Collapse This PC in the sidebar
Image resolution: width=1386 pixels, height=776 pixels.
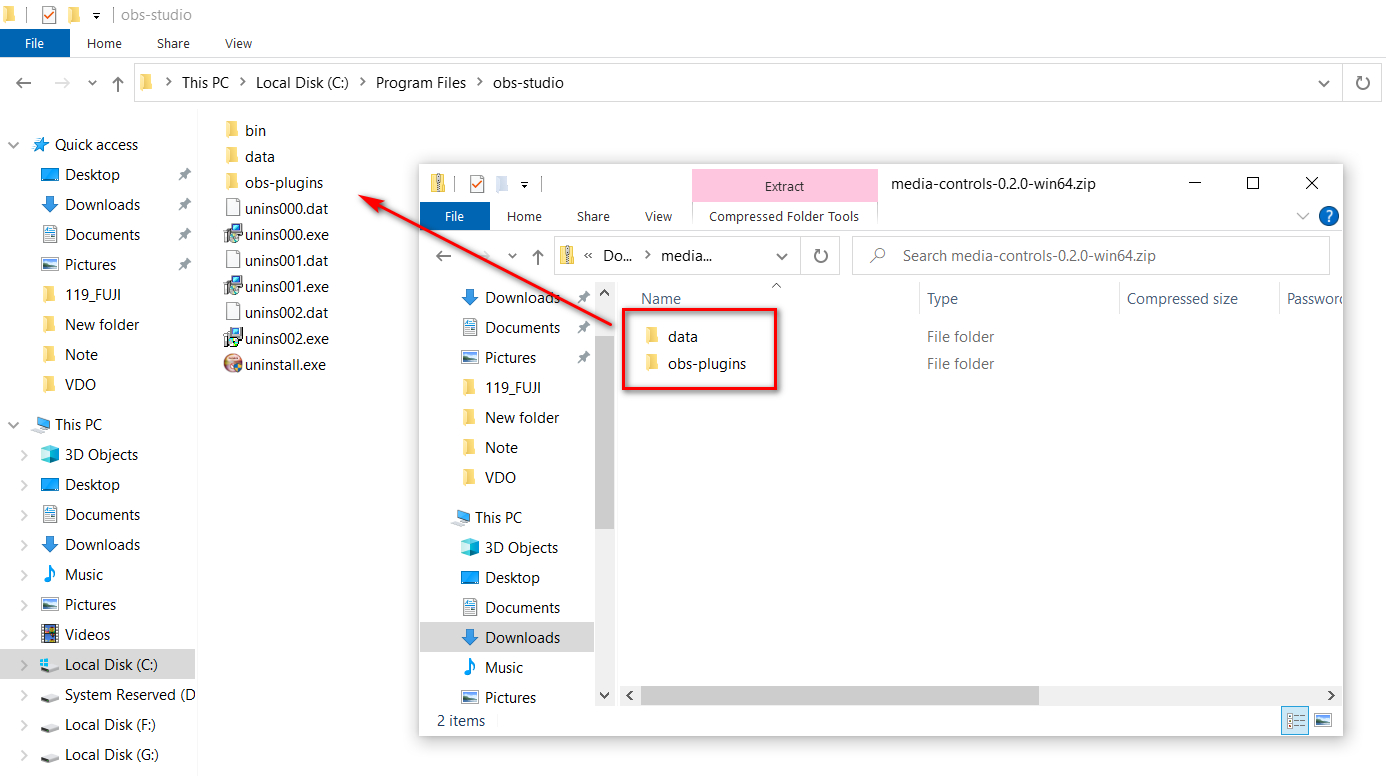(x=14, y=424)
